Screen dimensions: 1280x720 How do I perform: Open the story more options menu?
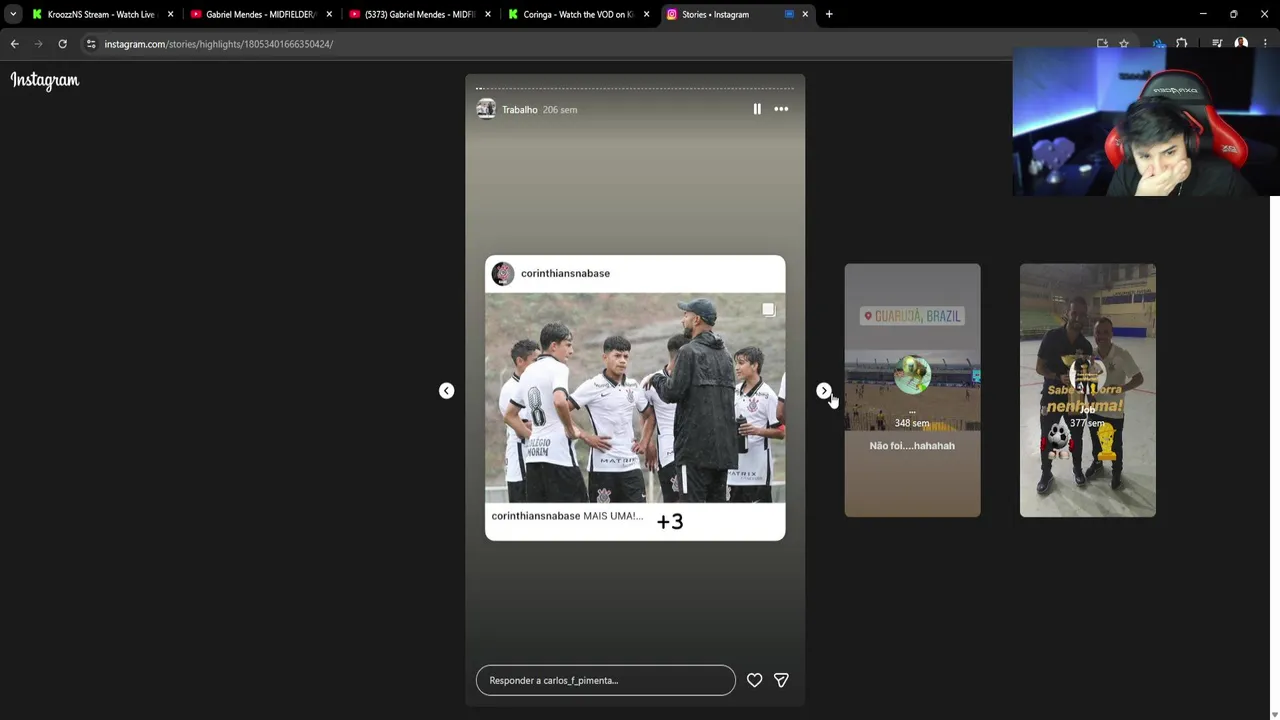pyautogui.click(x=781, y=109)
